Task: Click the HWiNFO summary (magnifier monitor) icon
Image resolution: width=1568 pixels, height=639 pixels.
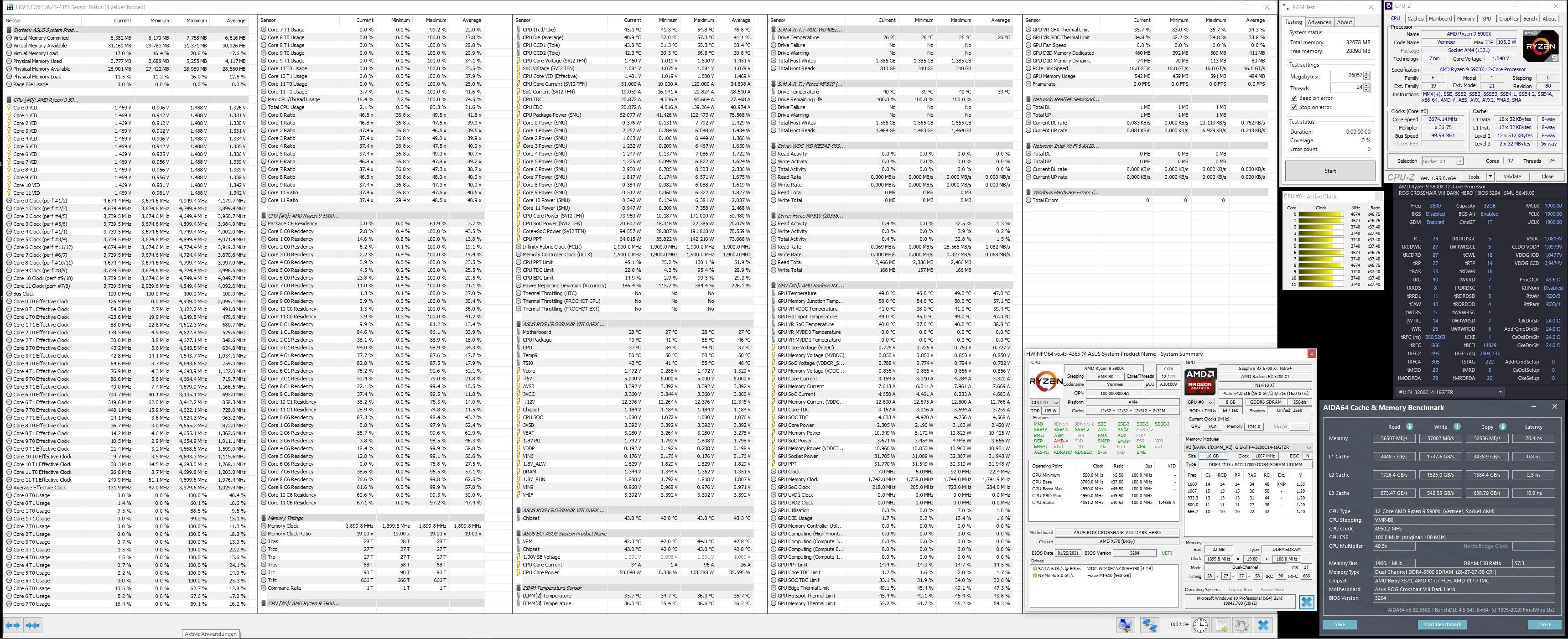Action: tap(1126, 625)
